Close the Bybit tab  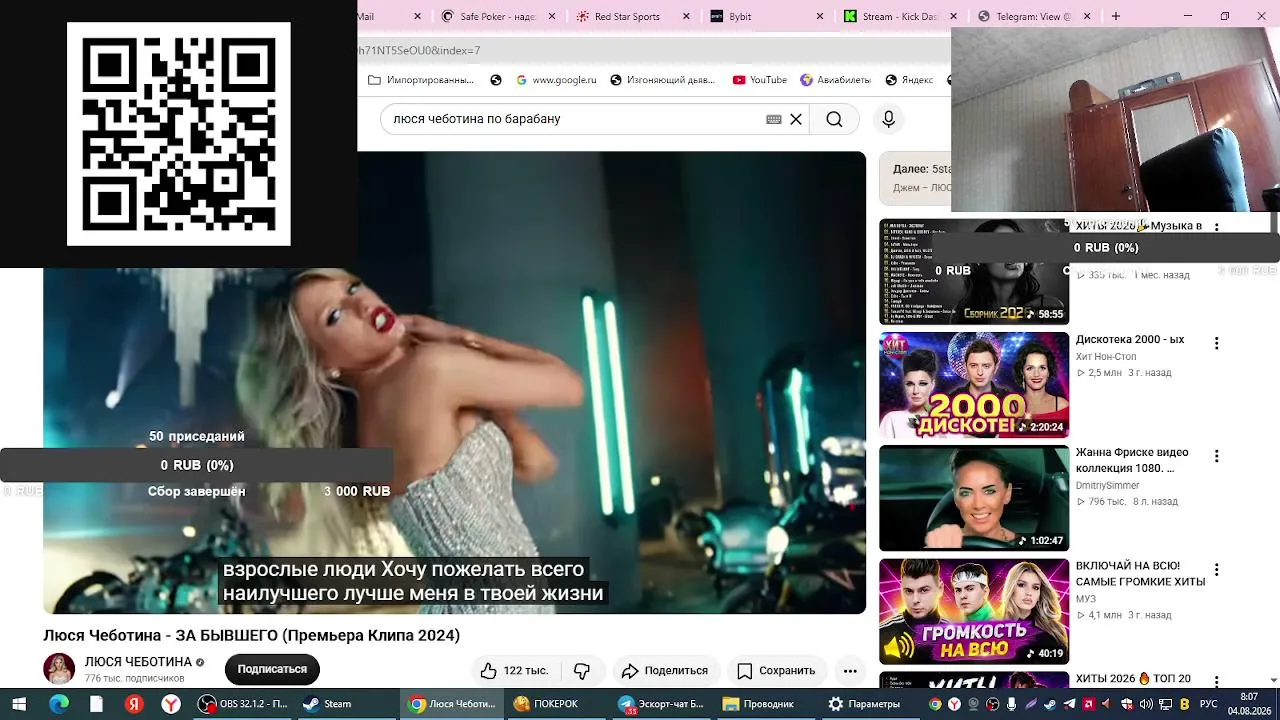(x=820, y=16)
